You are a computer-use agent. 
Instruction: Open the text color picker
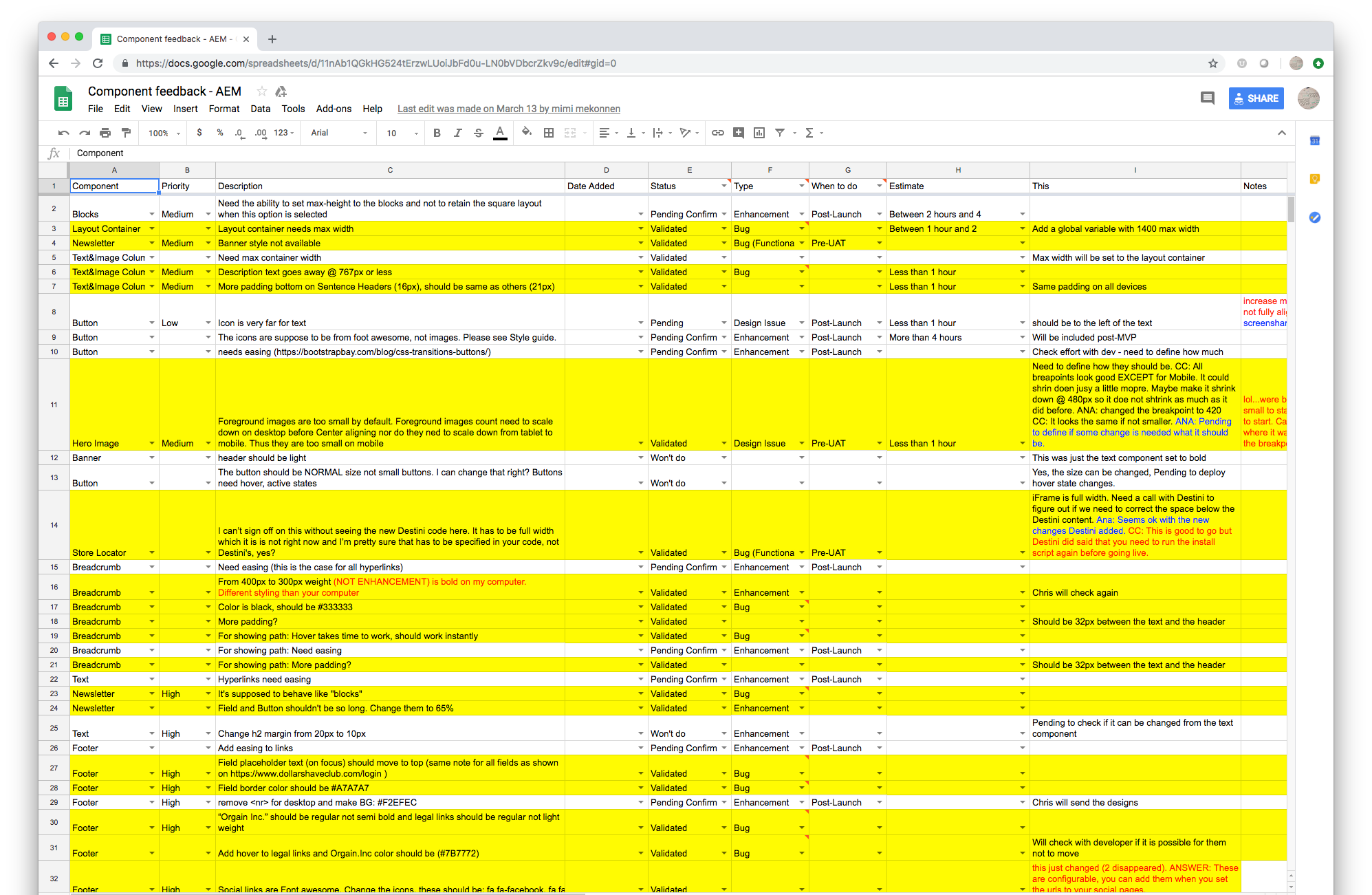(500, 133)
